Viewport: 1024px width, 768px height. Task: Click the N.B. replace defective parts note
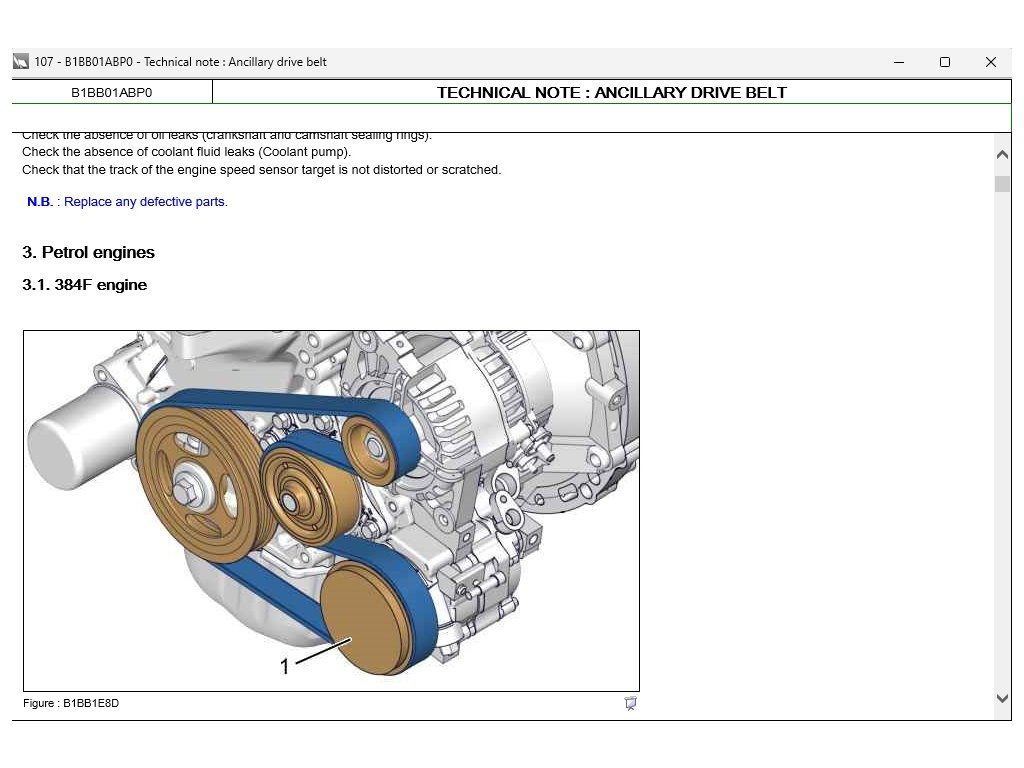(127, 202)
